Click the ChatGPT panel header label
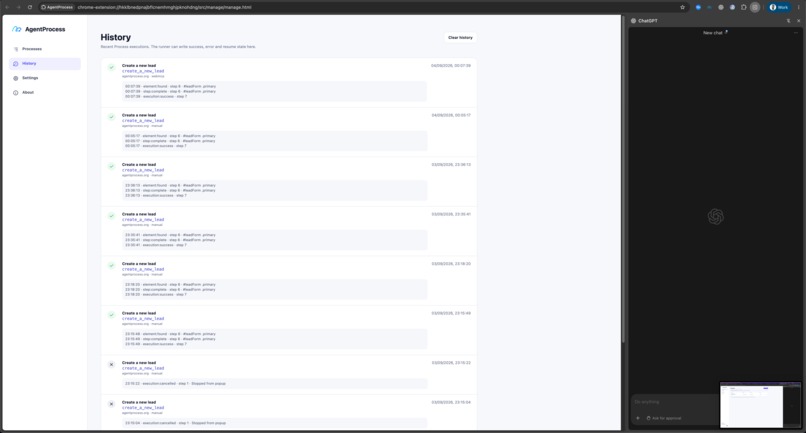The height and width of the screenshot is (433, 806). pos(648,21)
